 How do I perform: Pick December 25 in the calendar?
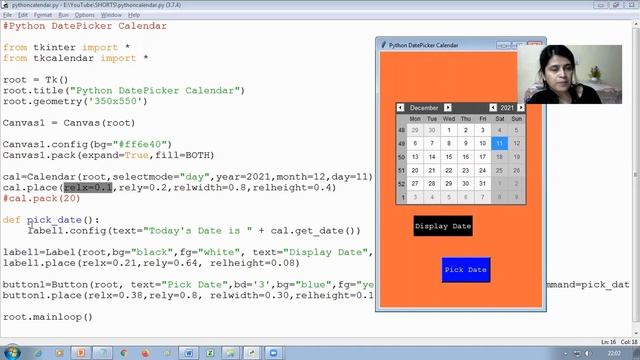click(x=499, y=170)
